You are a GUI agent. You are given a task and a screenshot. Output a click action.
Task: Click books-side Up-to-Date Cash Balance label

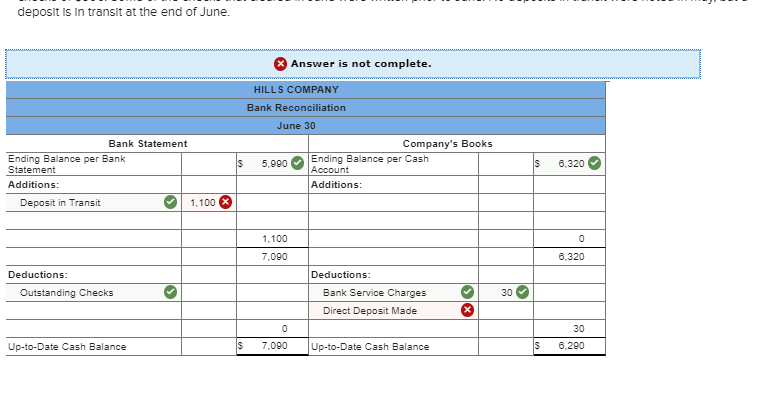click(x=370, y=346)
